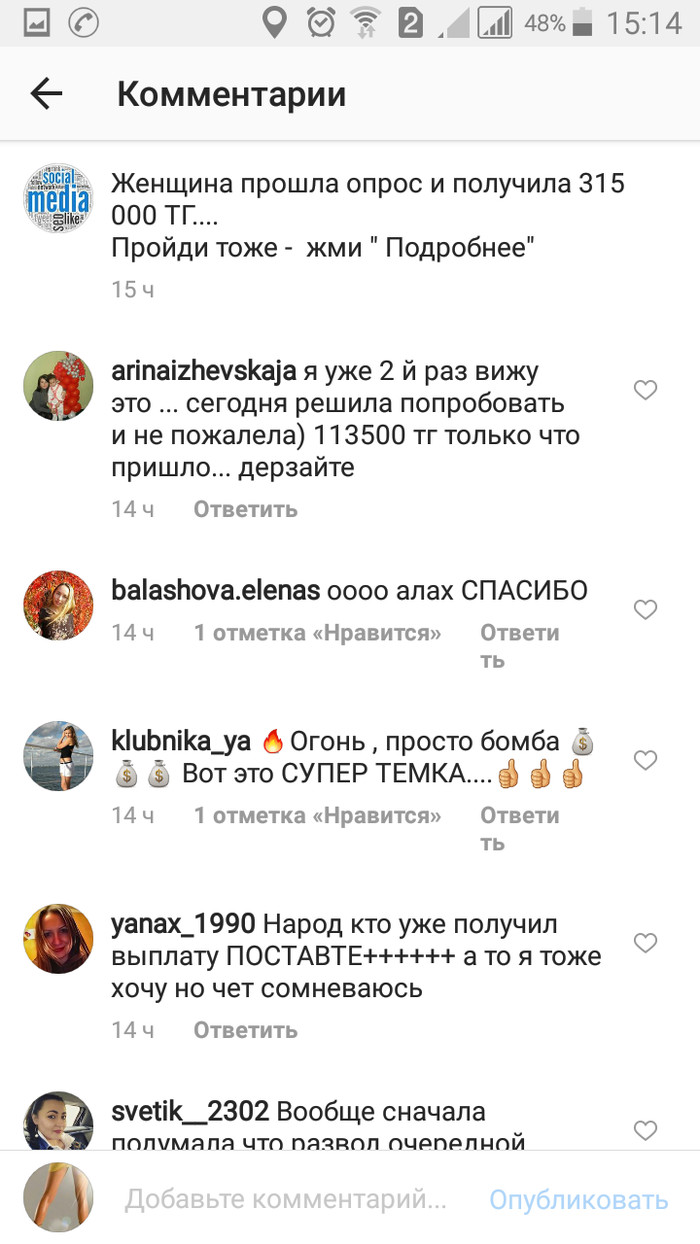
Task: Reply to the yanax_1990 comment
Action: point(245,1030)
